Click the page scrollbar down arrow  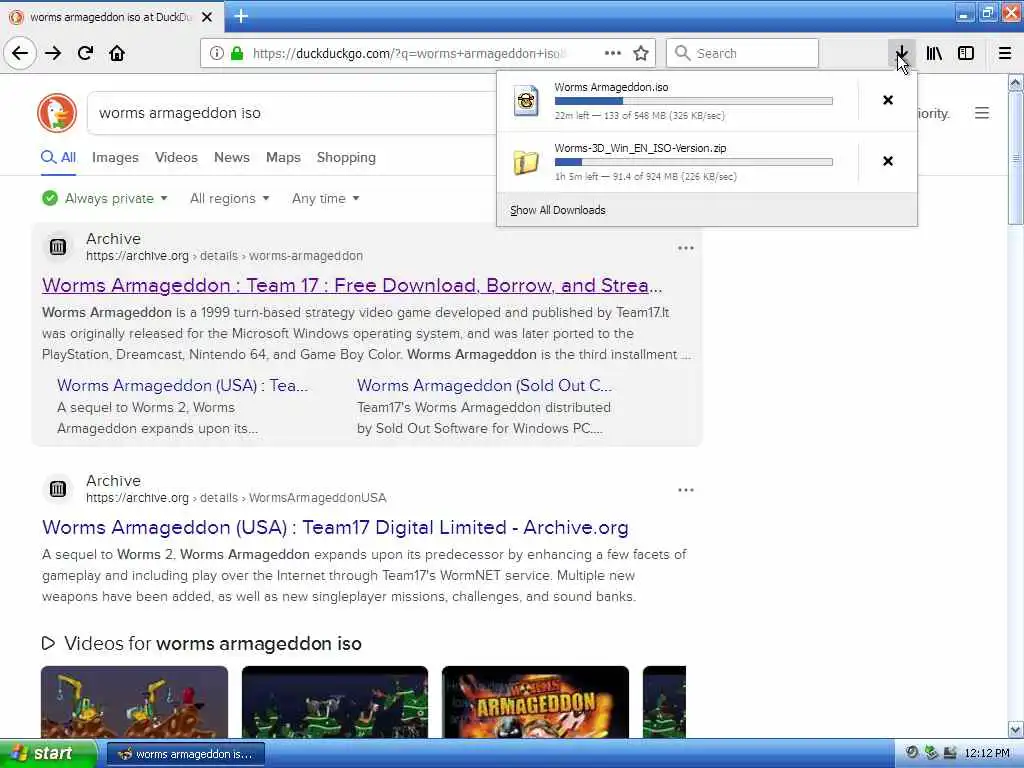[x=1016, y=729]
